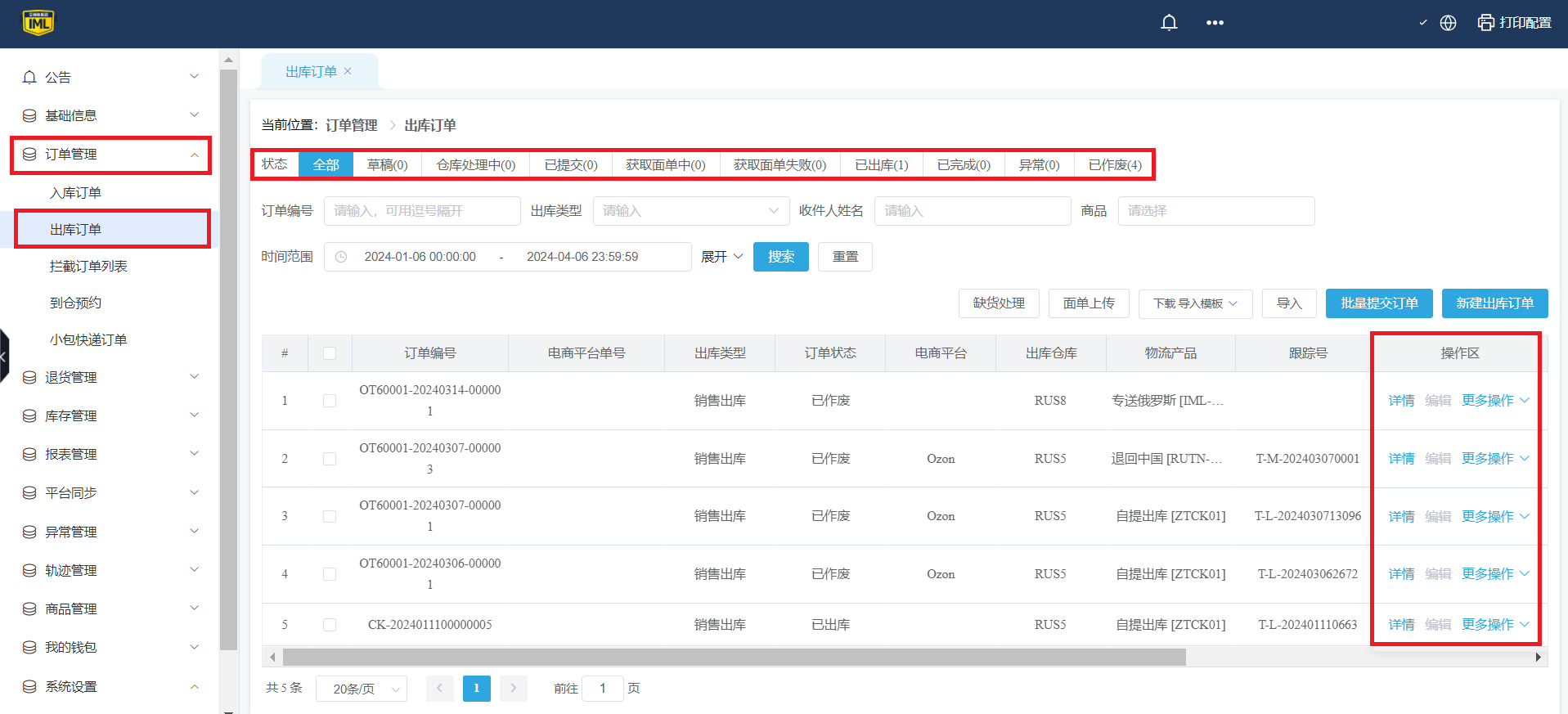Open 入库订单 in the sidebar
The height and width of the screenshot is (714, 1568).
click(x=75, y=193)
